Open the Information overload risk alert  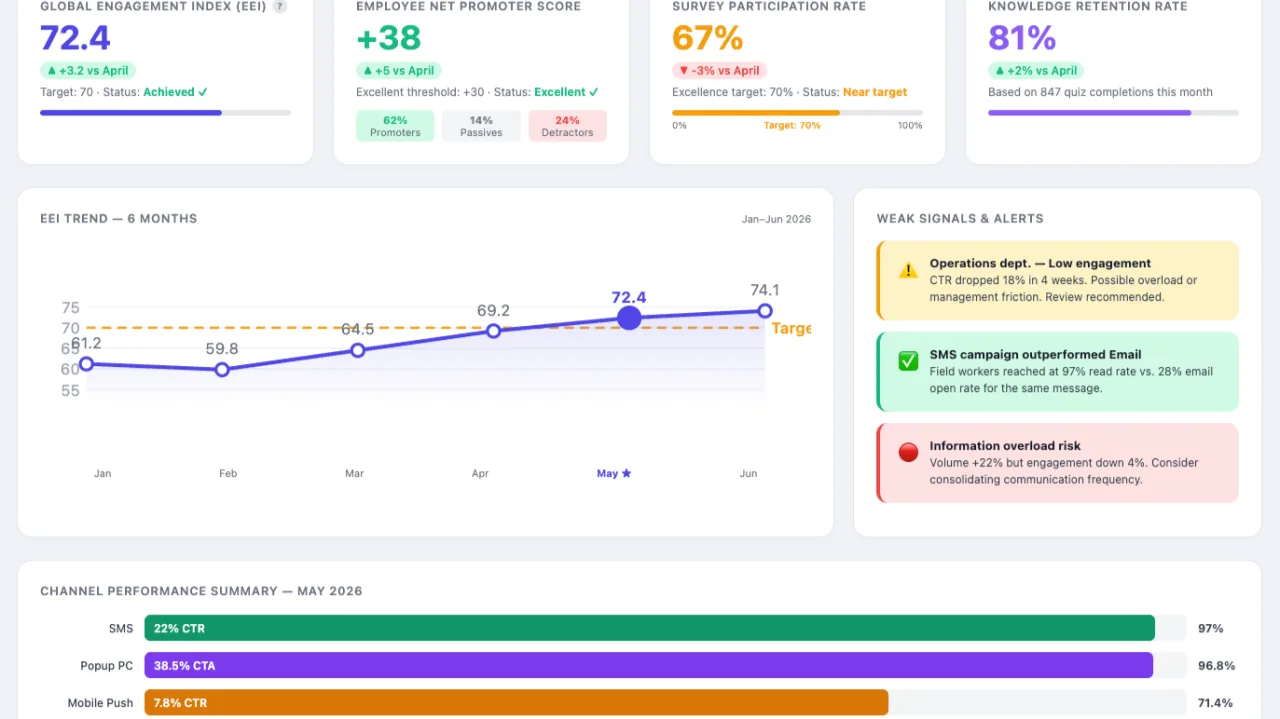[x=1057, y=462]
